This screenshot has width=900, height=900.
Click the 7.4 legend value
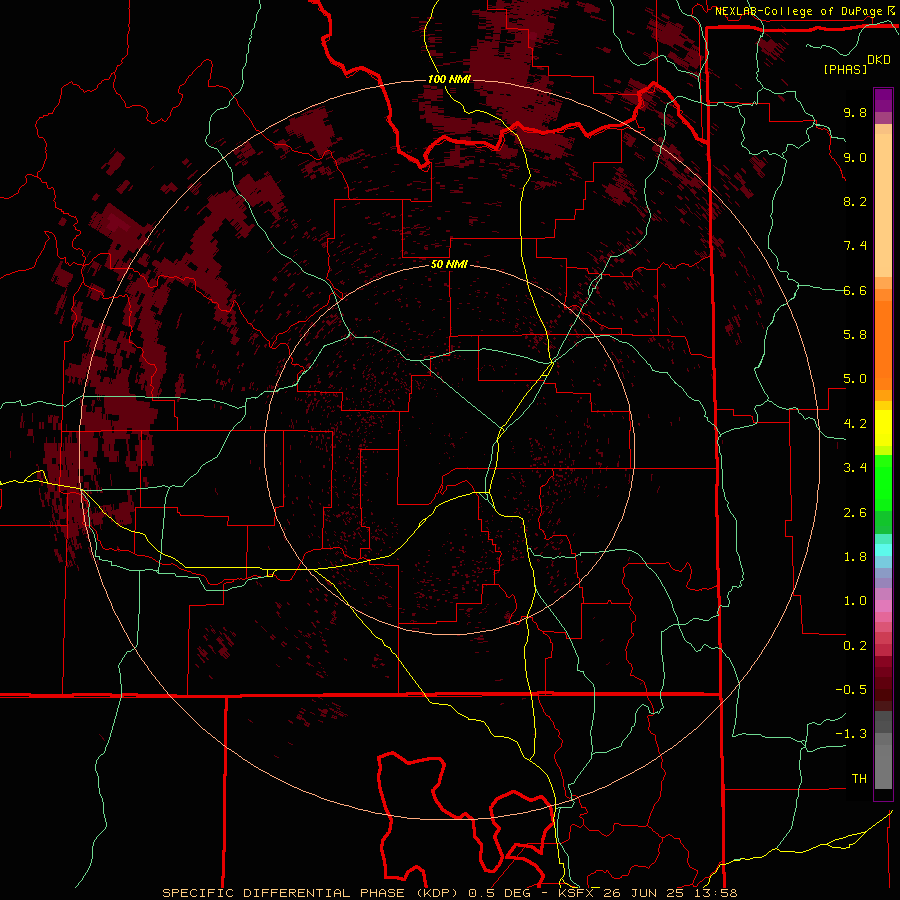tap(855, 246)
